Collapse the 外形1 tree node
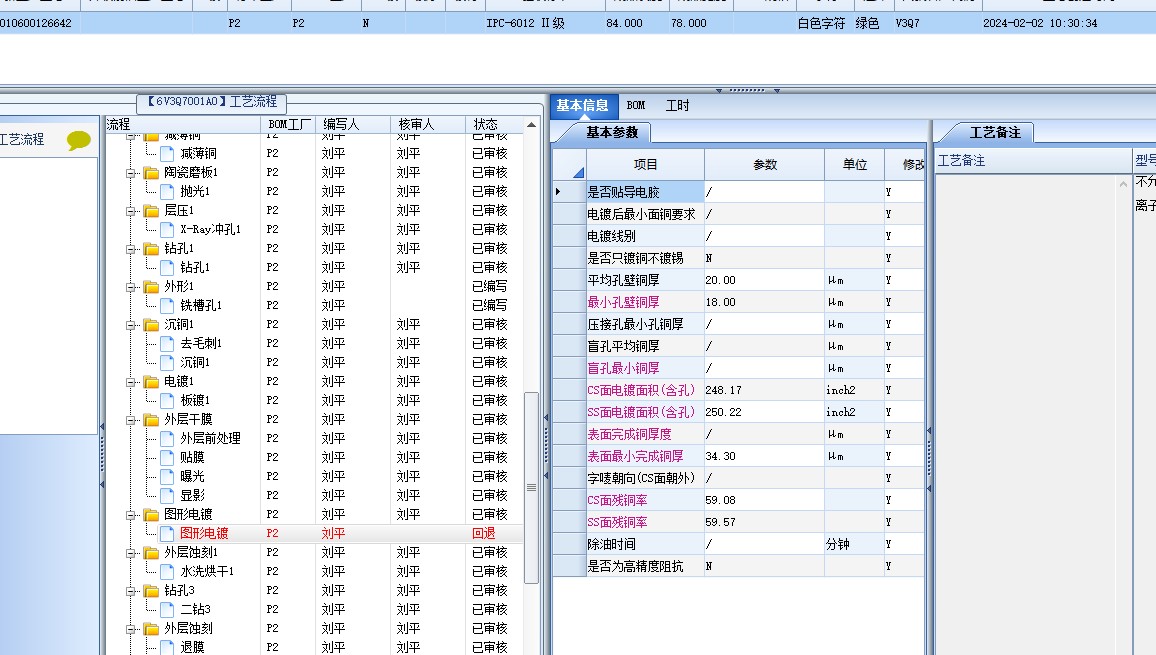Screen dimensions: 1156x655 [131, 287]
